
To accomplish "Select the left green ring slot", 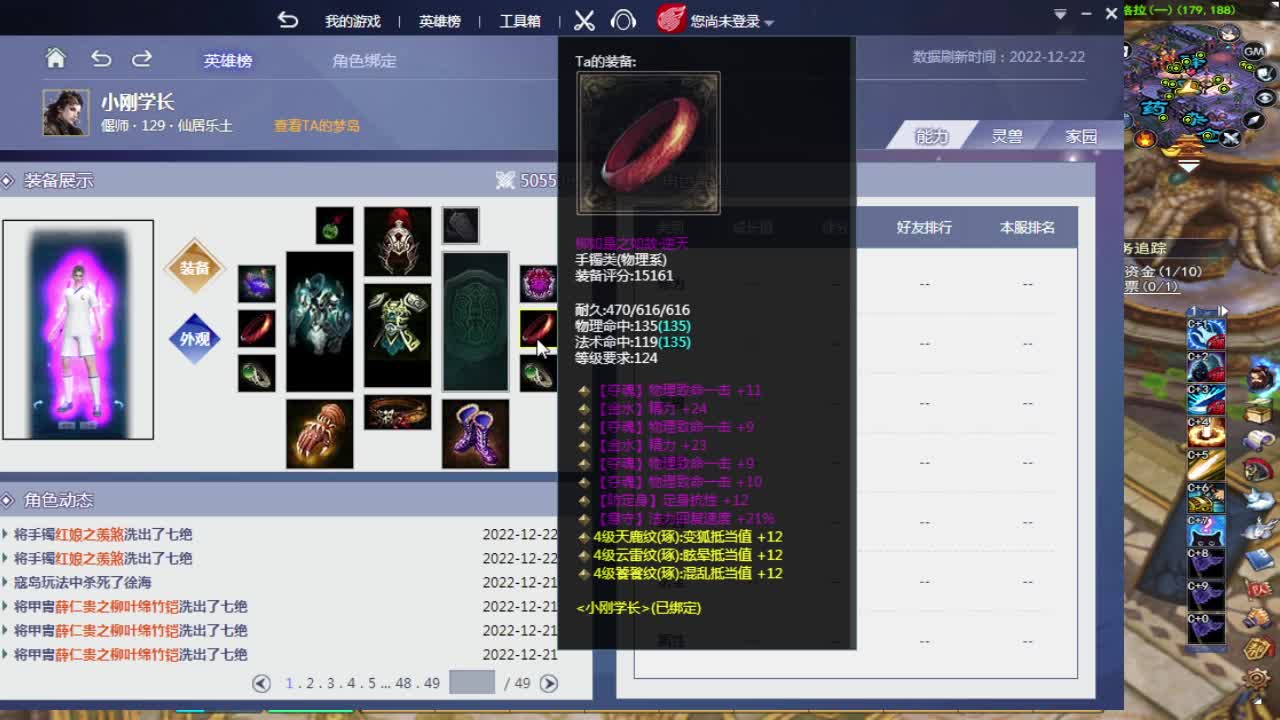I will click(x=257, y=373).
